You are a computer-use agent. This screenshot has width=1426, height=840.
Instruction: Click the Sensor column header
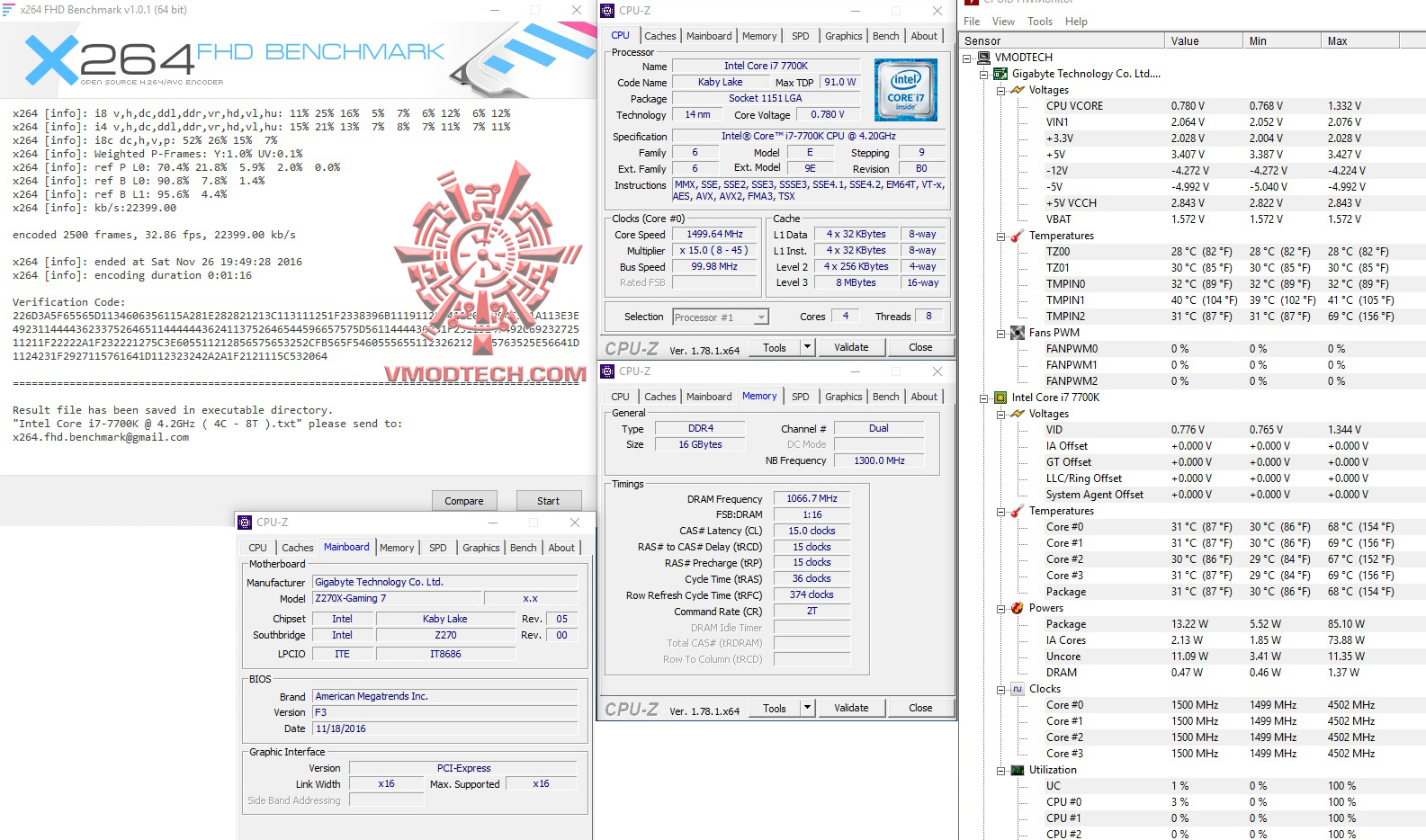pos(1063,40)
